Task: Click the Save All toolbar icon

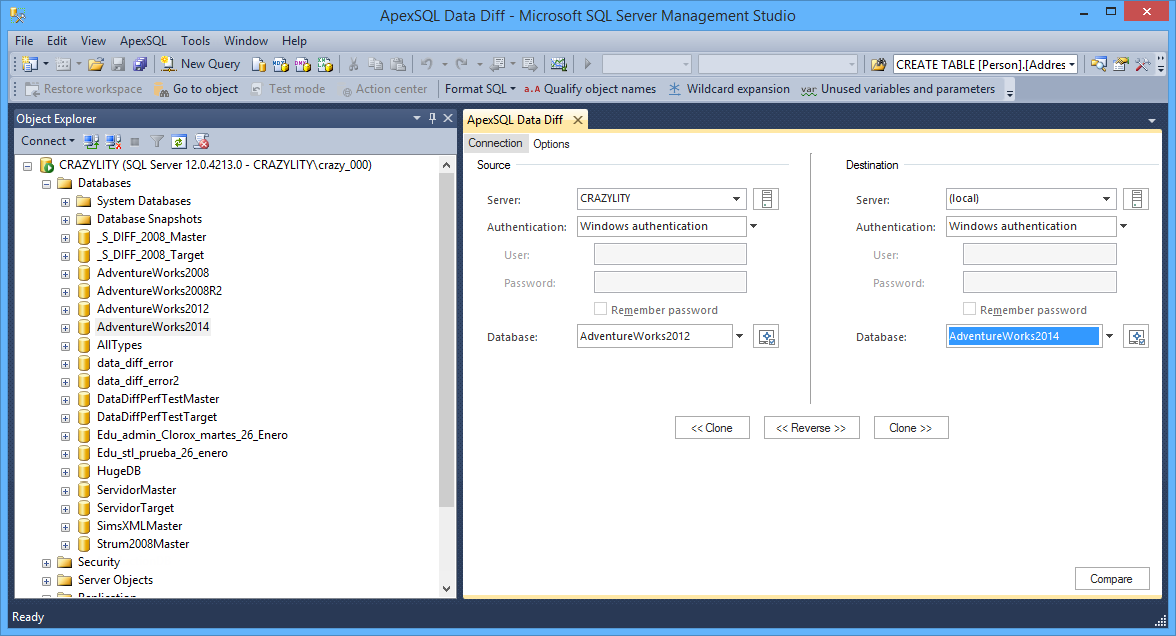Action: point(140,64)
